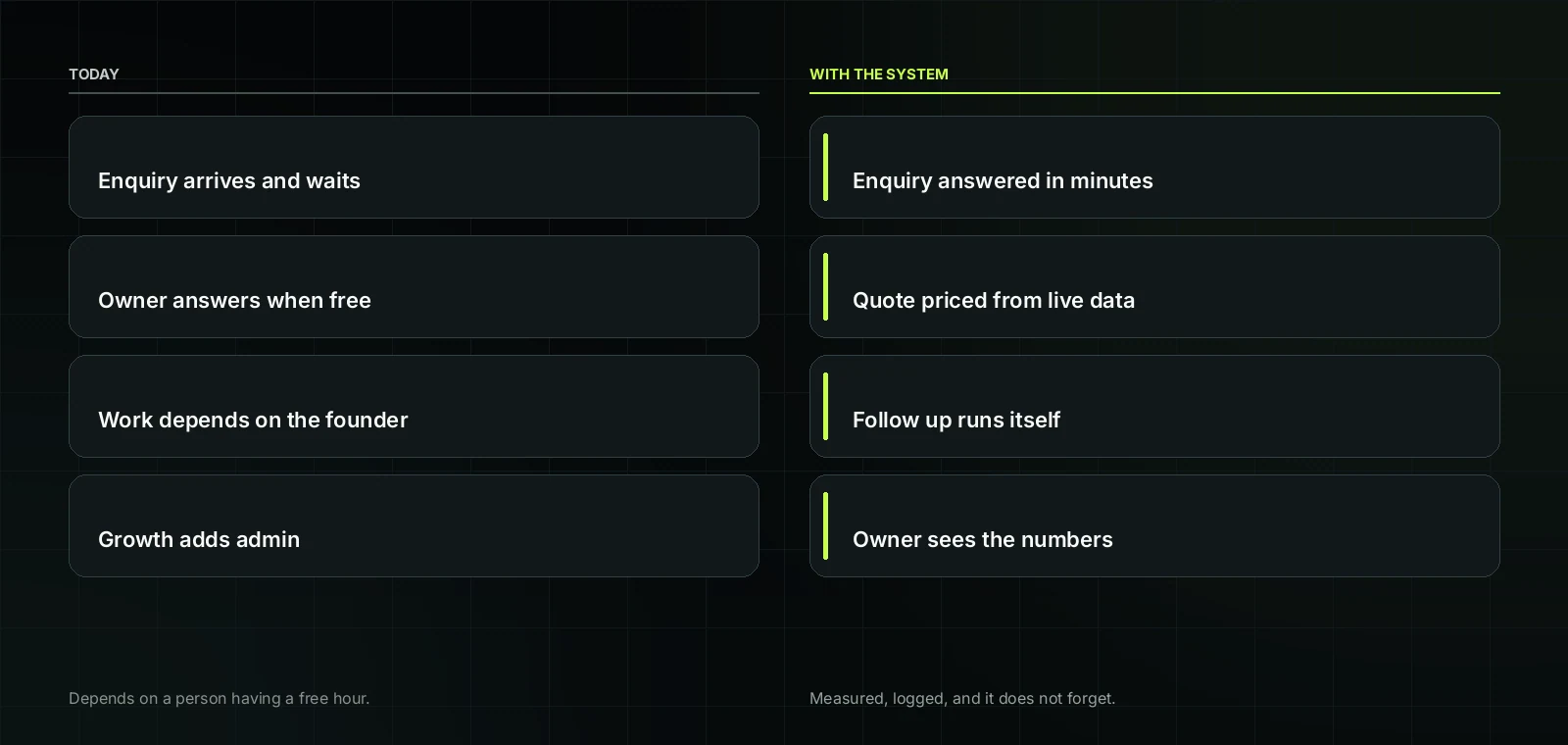Click green accent bar beside Owner sees
This screenshot has width=1568, height=745.
click(x=826, y=526)
